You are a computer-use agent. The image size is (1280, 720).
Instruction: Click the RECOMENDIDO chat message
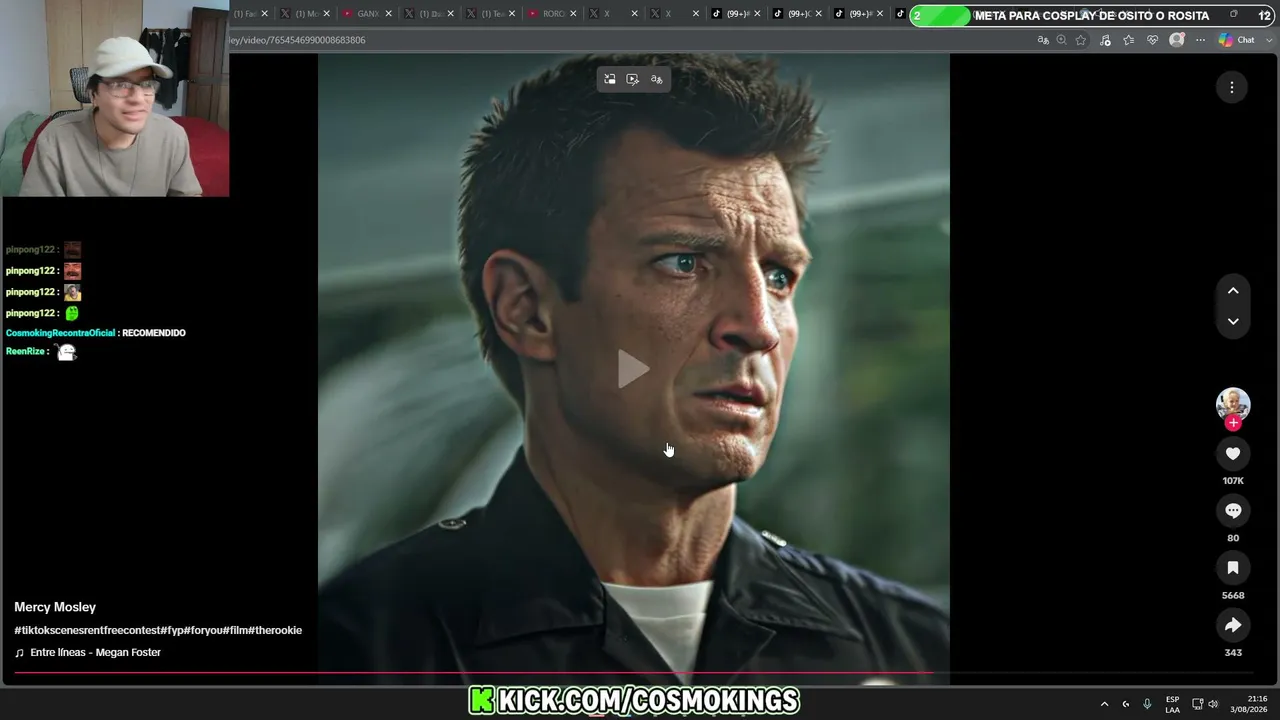point(154,333)
